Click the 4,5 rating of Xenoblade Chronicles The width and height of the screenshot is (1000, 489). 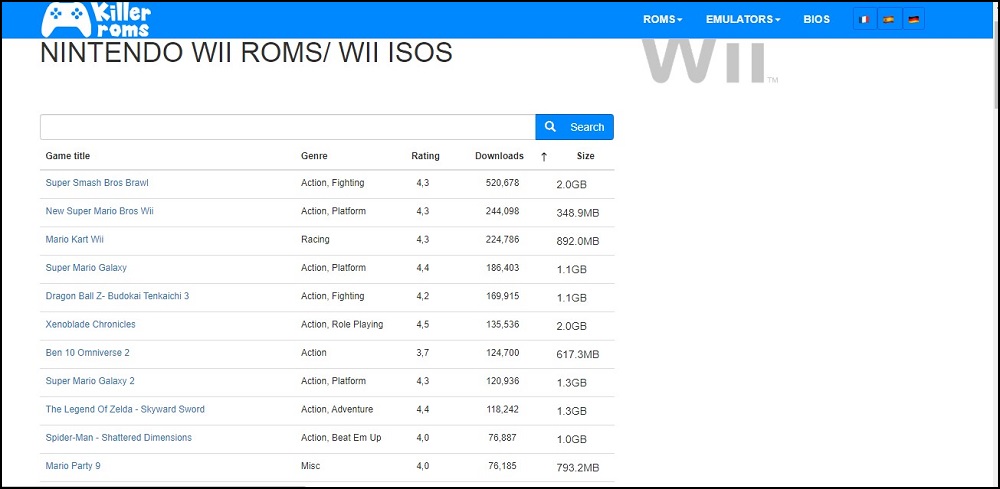(x=423, y=324)
